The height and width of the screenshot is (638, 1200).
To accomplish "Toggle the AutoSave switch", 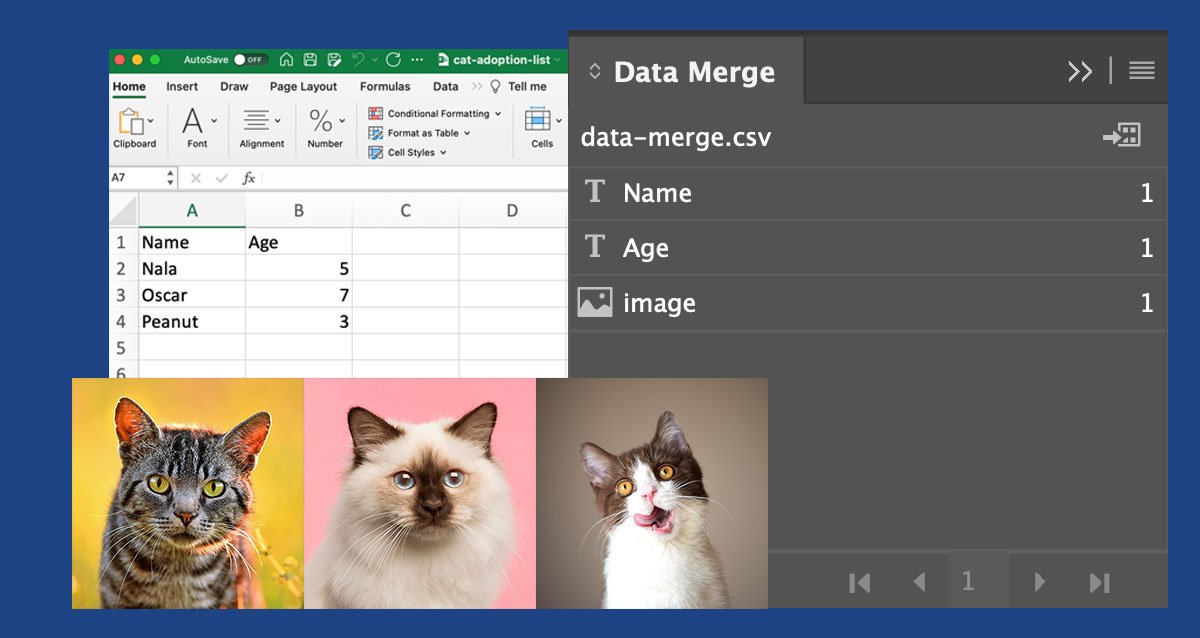I will click(x=250, y=60).
